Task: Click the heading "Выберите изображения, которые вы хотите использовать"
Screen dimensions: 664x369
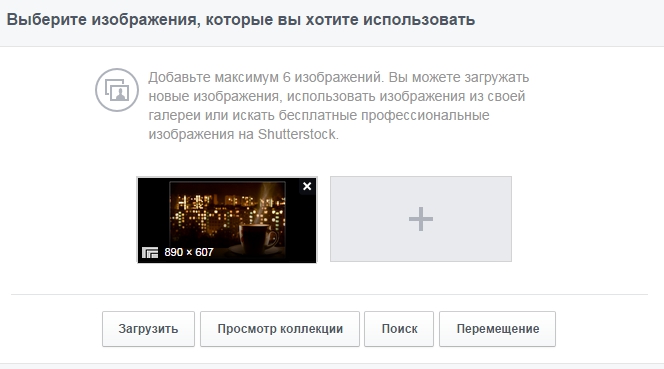Action: coord(241,20)
